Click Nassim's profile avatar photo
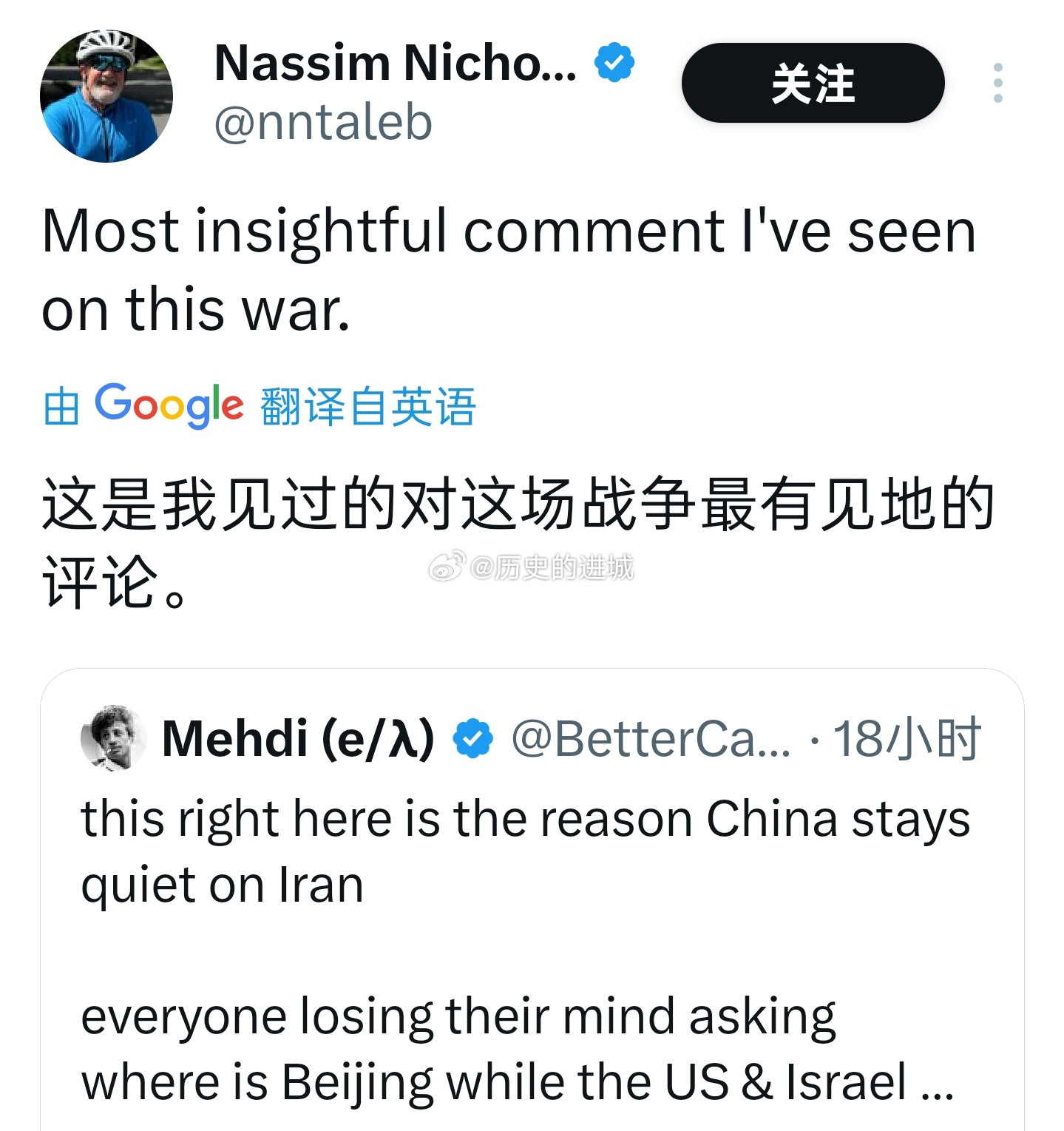This screenshot has width=1064, height=1131. 107,96
